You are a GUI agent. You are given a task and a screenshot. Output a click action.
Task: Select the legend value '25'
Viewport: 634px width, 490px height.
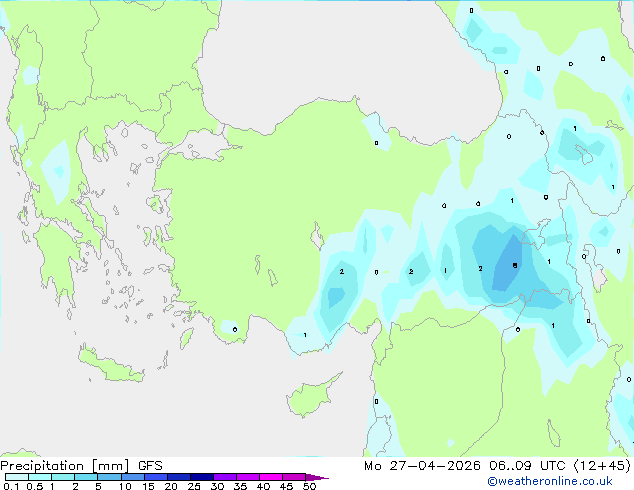click(x=194, y=486)
